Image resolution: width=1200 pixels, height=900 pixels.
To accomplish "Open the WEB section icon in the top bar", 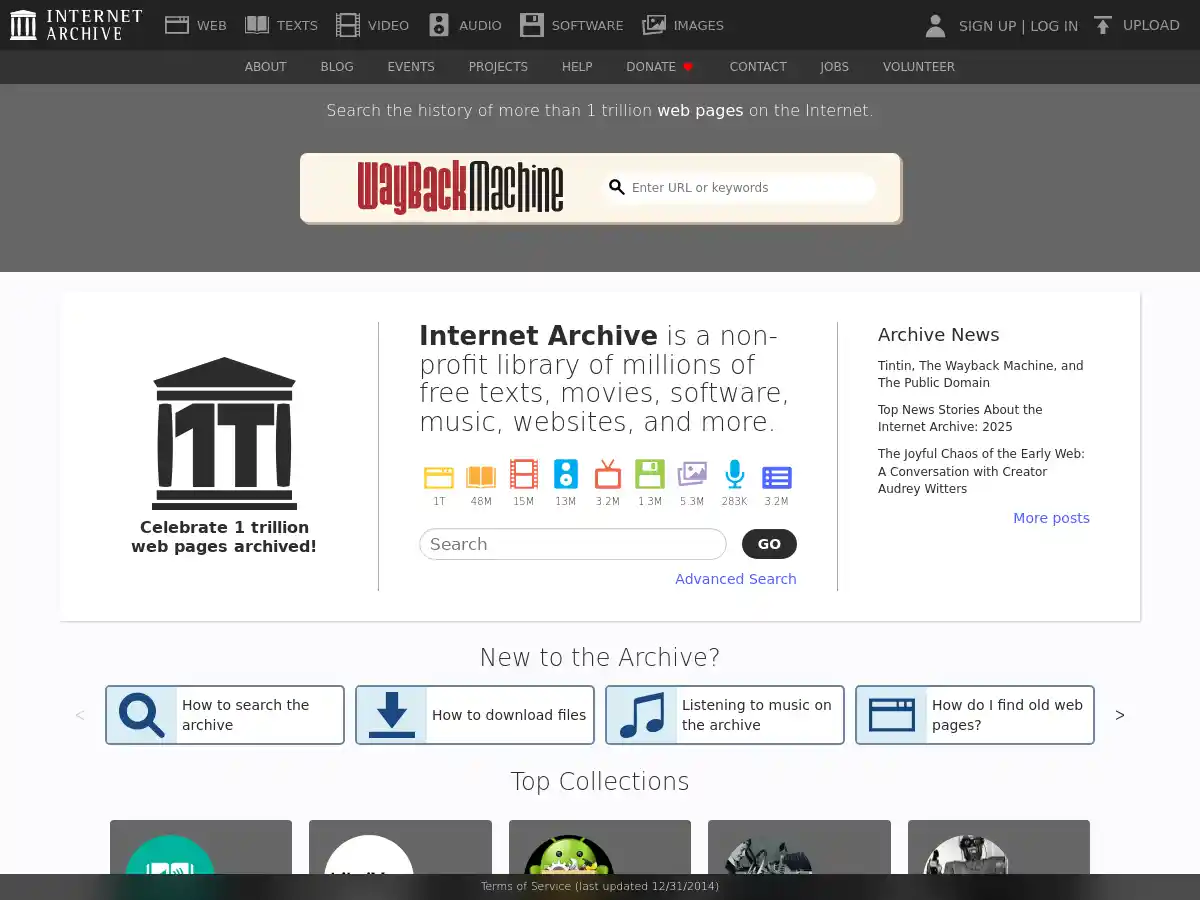I will (178, 24).
